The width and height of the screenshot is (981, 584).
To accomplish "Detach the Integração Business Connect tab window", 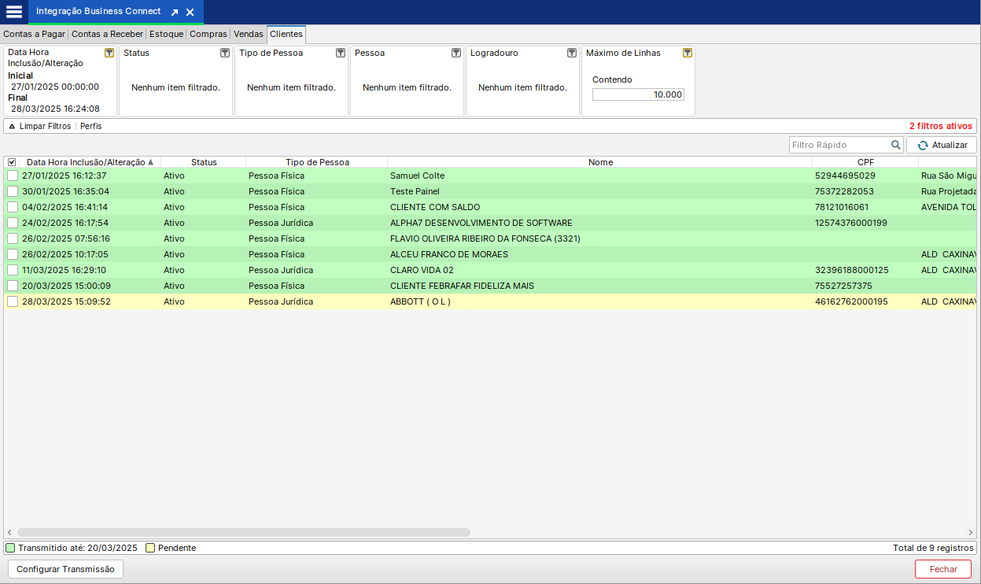I will (174, 13).
